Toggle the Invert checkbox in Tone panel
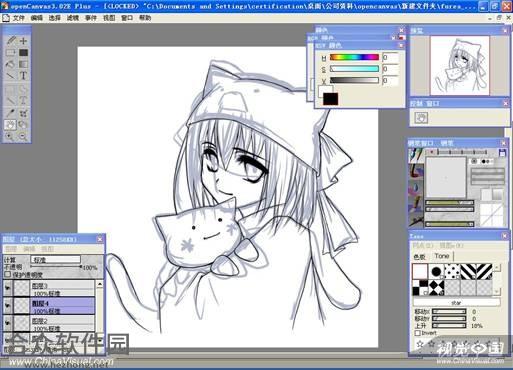This screenshot has height=370, width=513. 417,333
